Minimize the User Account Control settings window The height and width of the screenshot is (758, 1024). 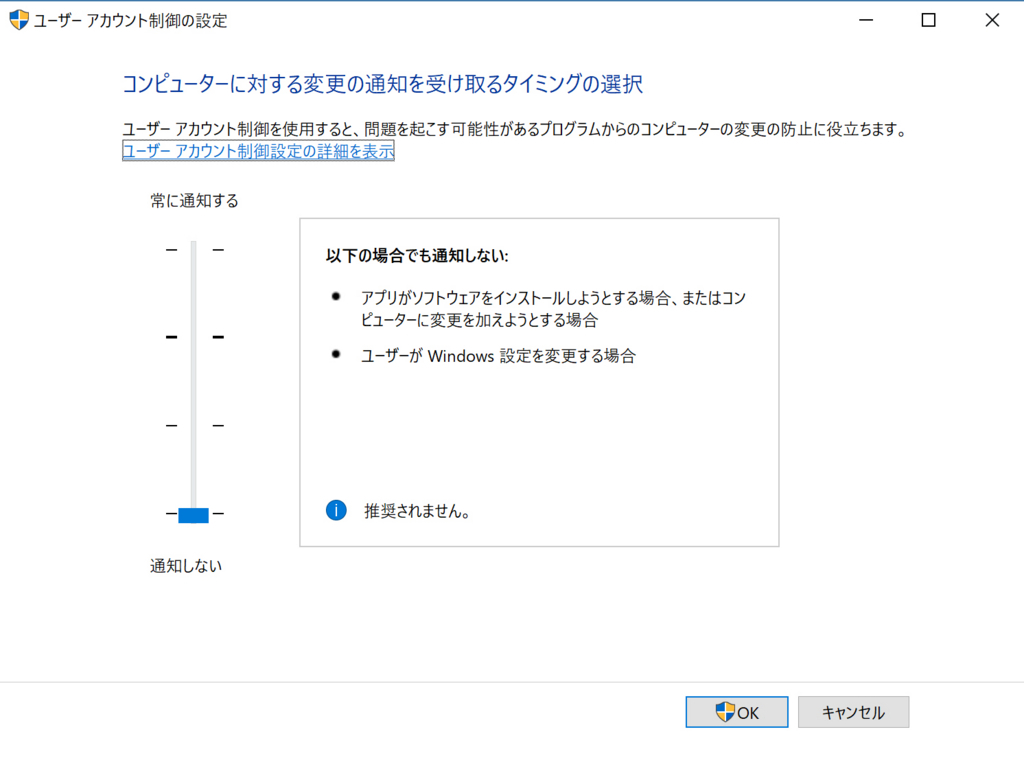coord(864,20)
